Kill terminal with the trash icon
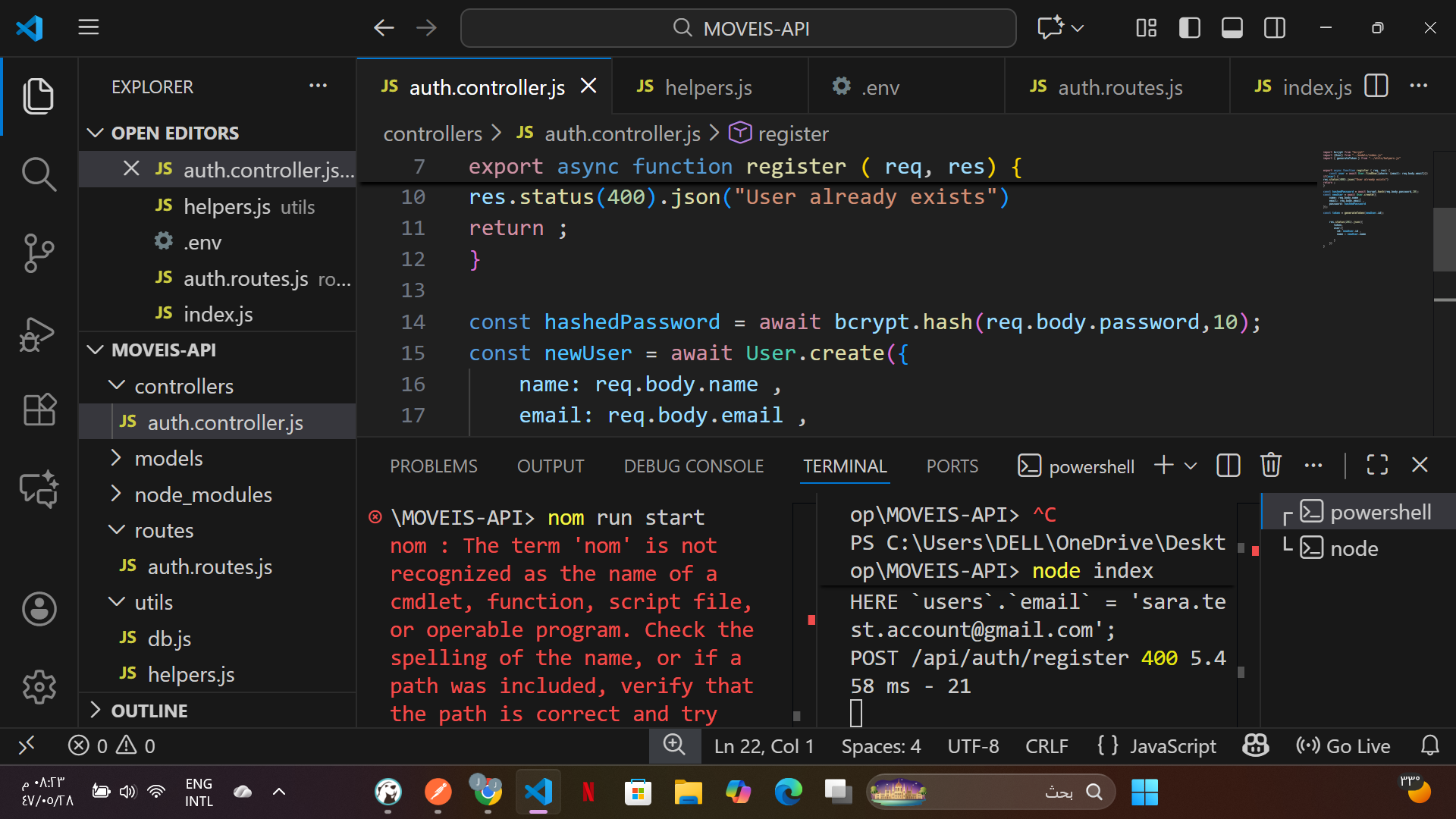This screenshot has height=819, width=1456. [1270, 465]
